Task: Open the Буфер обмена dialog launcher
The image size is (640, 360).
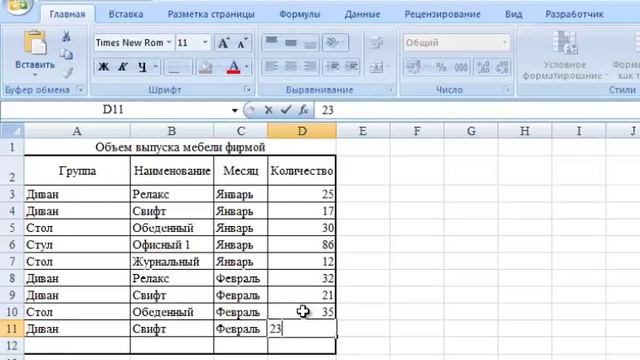Action: pos(80,89)
